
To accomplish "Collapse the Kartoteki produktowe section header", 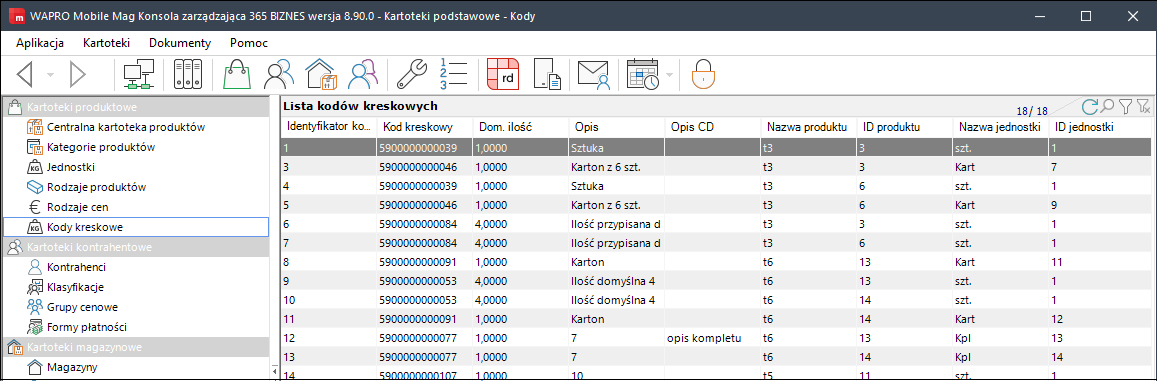I will (136, 107).
